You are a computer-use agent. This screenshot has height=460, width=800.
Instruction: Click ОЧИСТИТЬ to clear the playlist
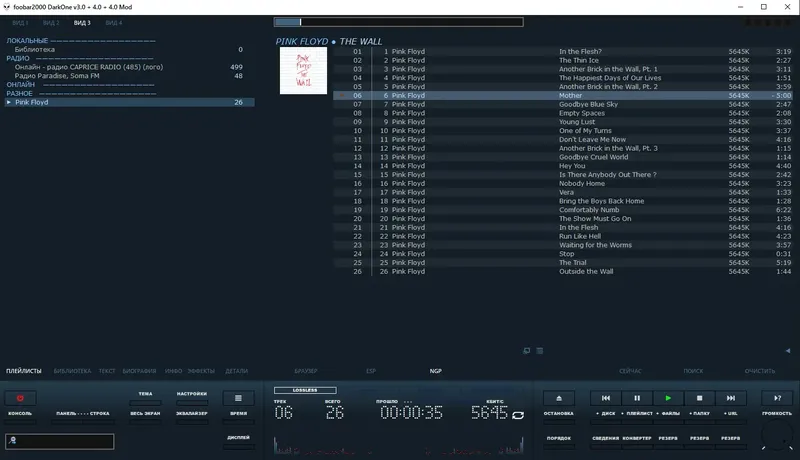(760, 371)
